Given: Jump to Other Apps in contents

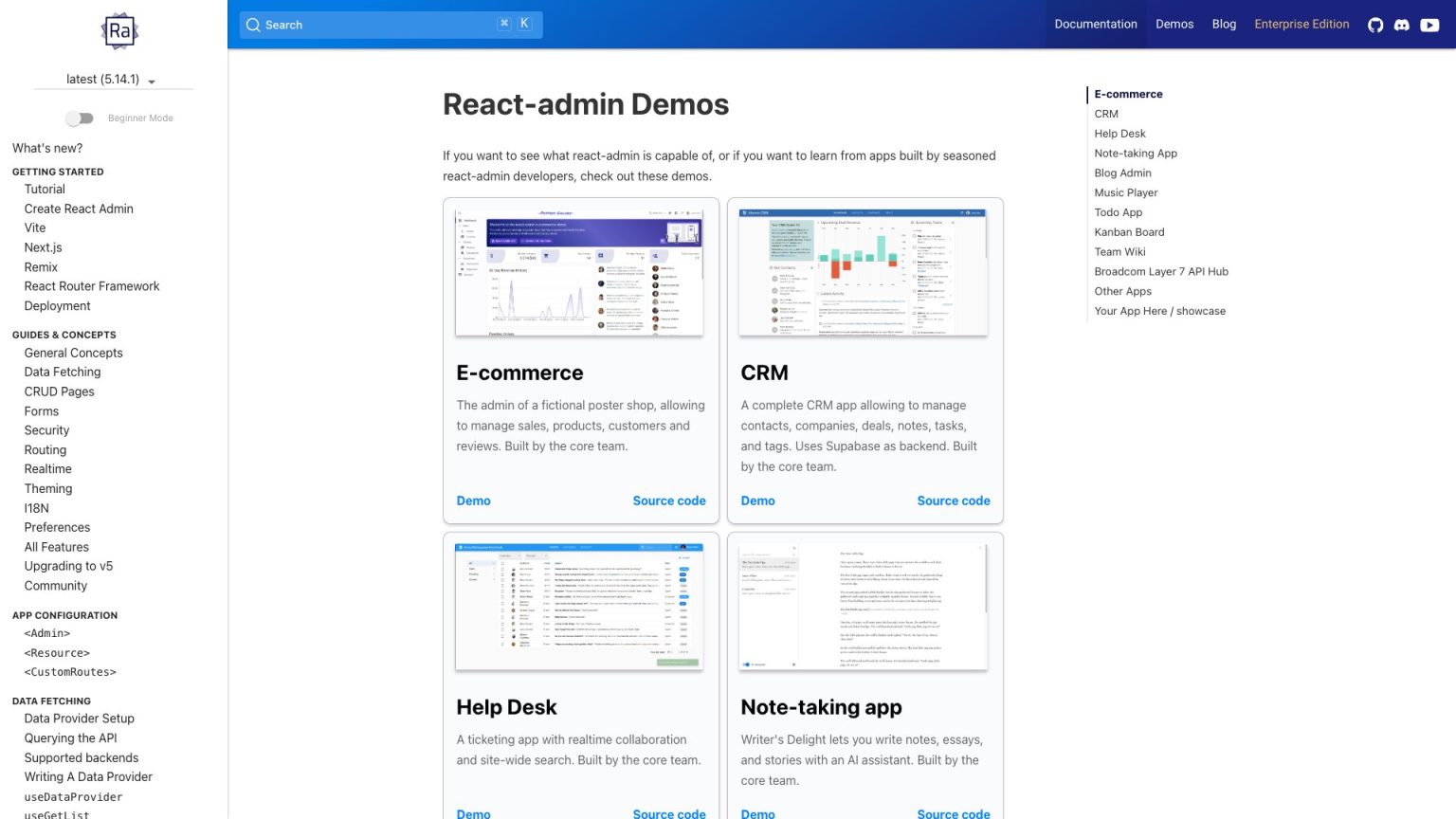Looking at the screenshot, I should [x=1122, y=292].
